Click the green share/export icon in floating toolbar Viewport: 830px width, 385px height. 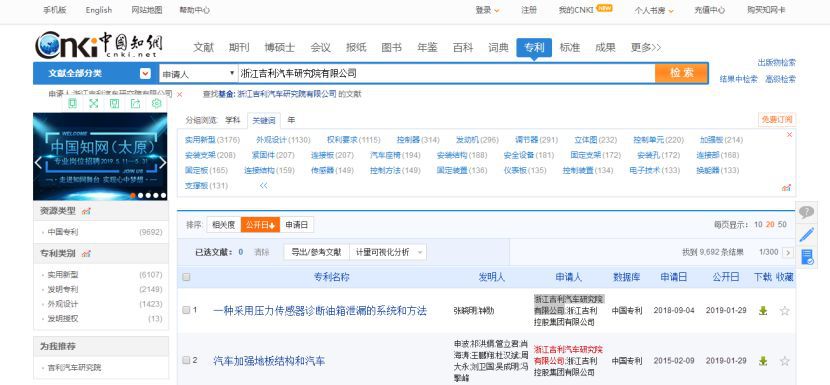[136, 104]
